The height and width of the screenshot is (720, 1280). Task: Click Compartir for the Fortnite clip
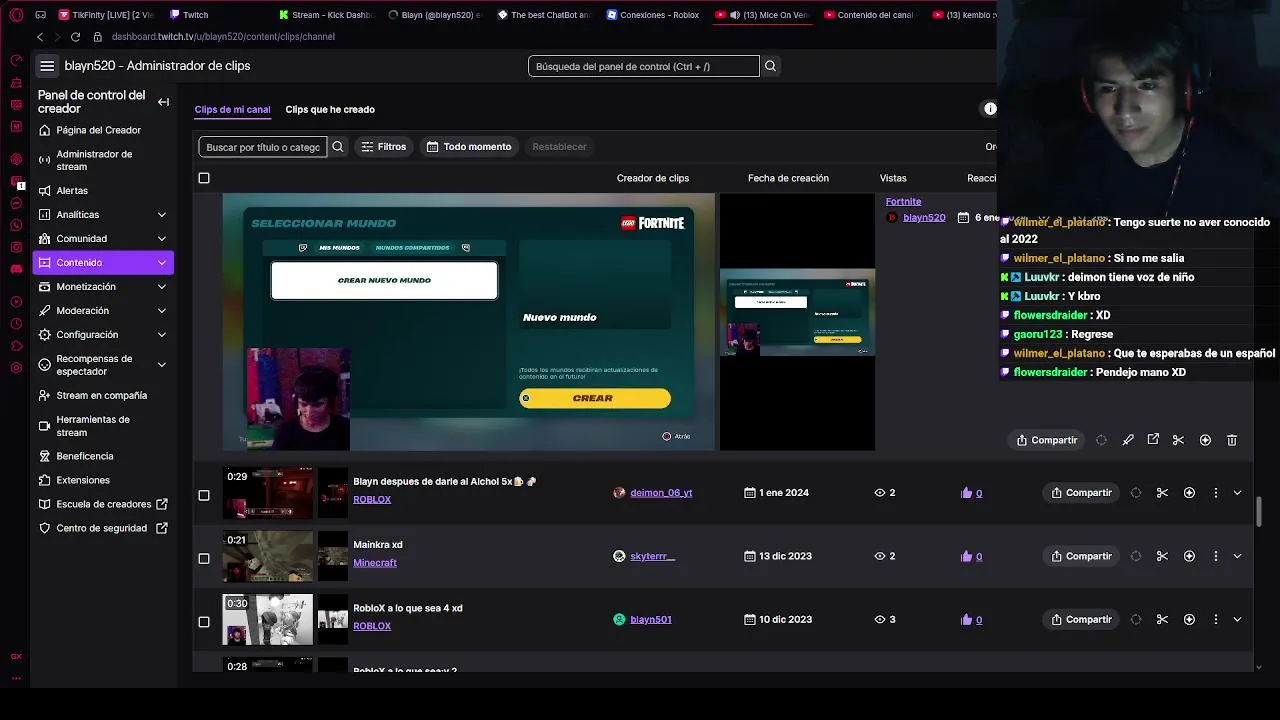1046,440
